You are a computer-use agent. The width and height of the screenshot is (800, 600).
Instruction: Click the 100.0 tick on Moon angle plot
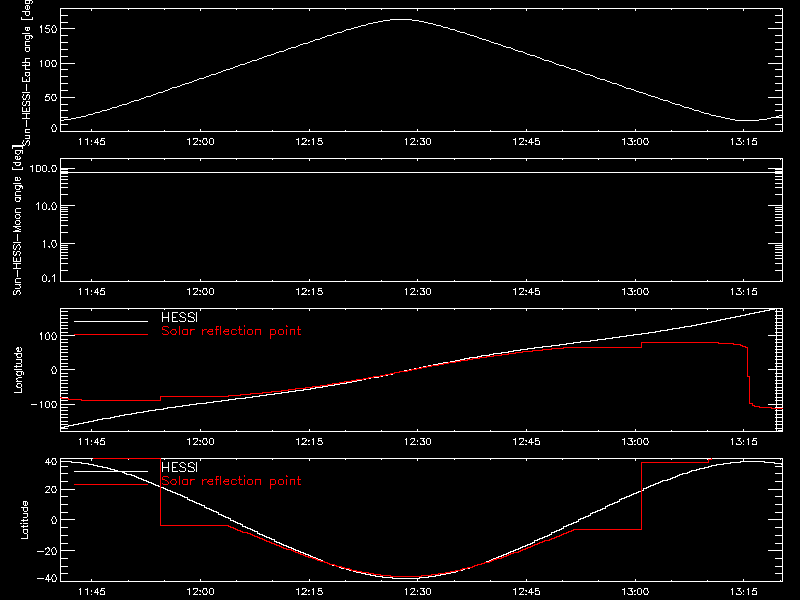(x=43, y=169)
